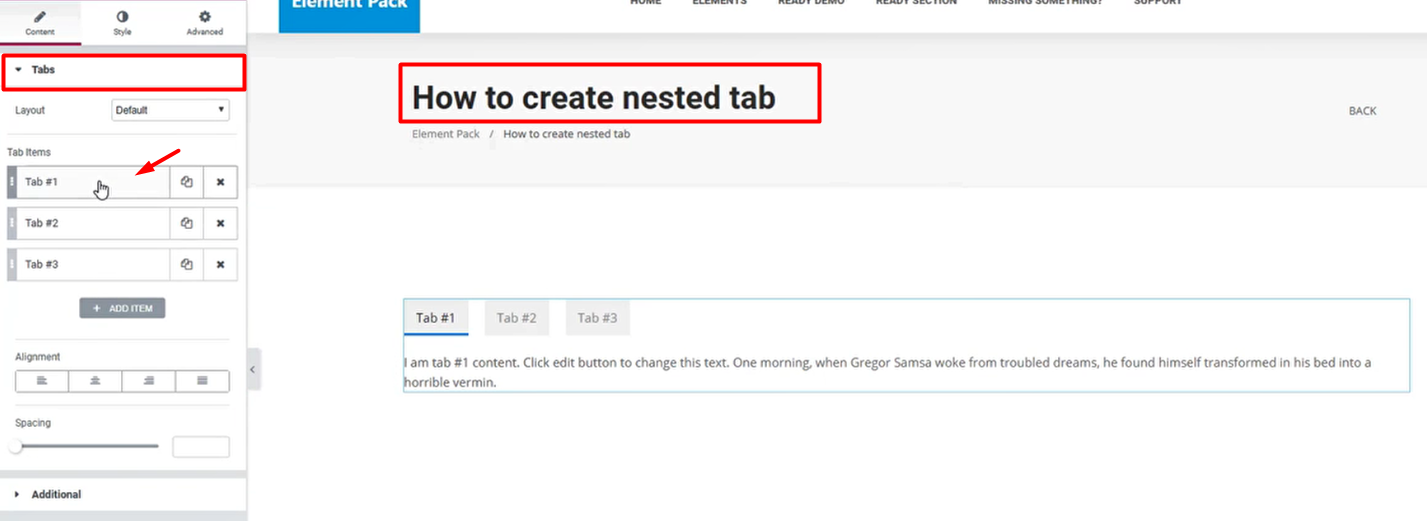Collapse the editor side panel
Screen dimensions: 1427x521
pyautogui.click(x=253, y=369)
